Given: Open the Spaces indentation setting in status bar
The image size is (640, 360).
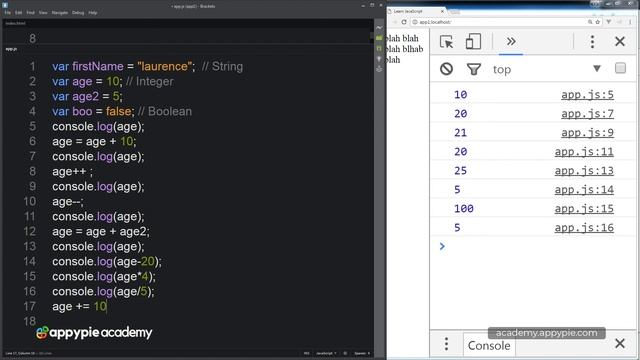Looking at the screenshot, I should click(x=362, y=353).
